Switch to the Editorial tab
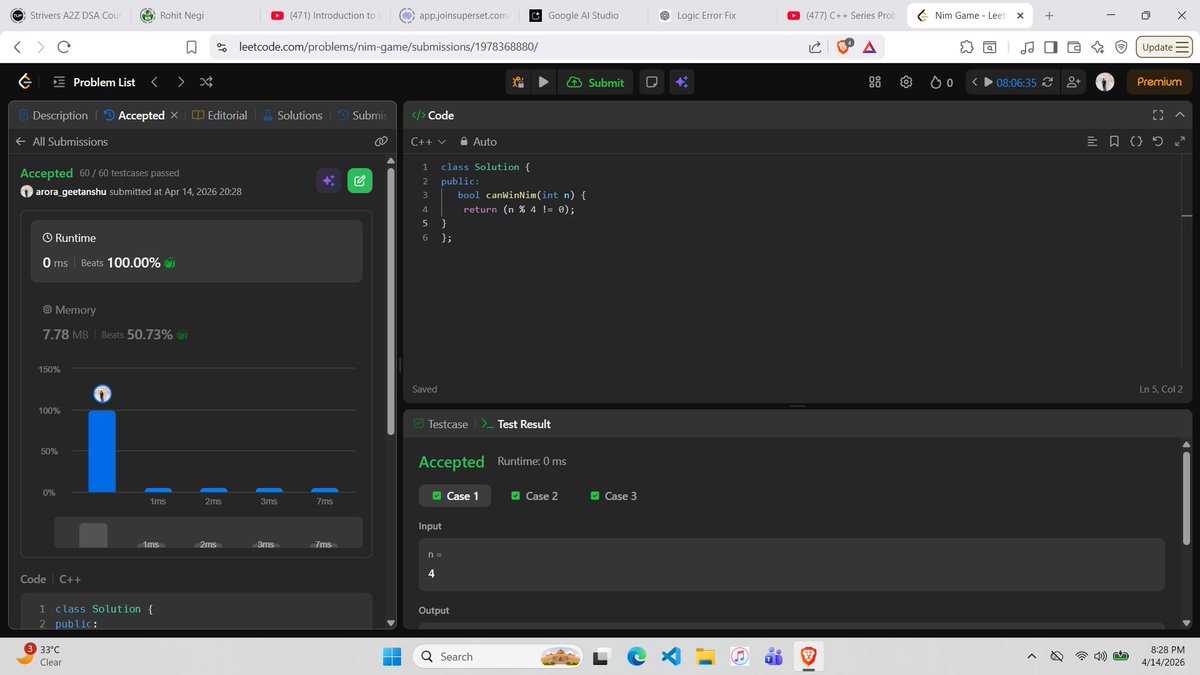Screen dimensions: 1200x675 228,115
